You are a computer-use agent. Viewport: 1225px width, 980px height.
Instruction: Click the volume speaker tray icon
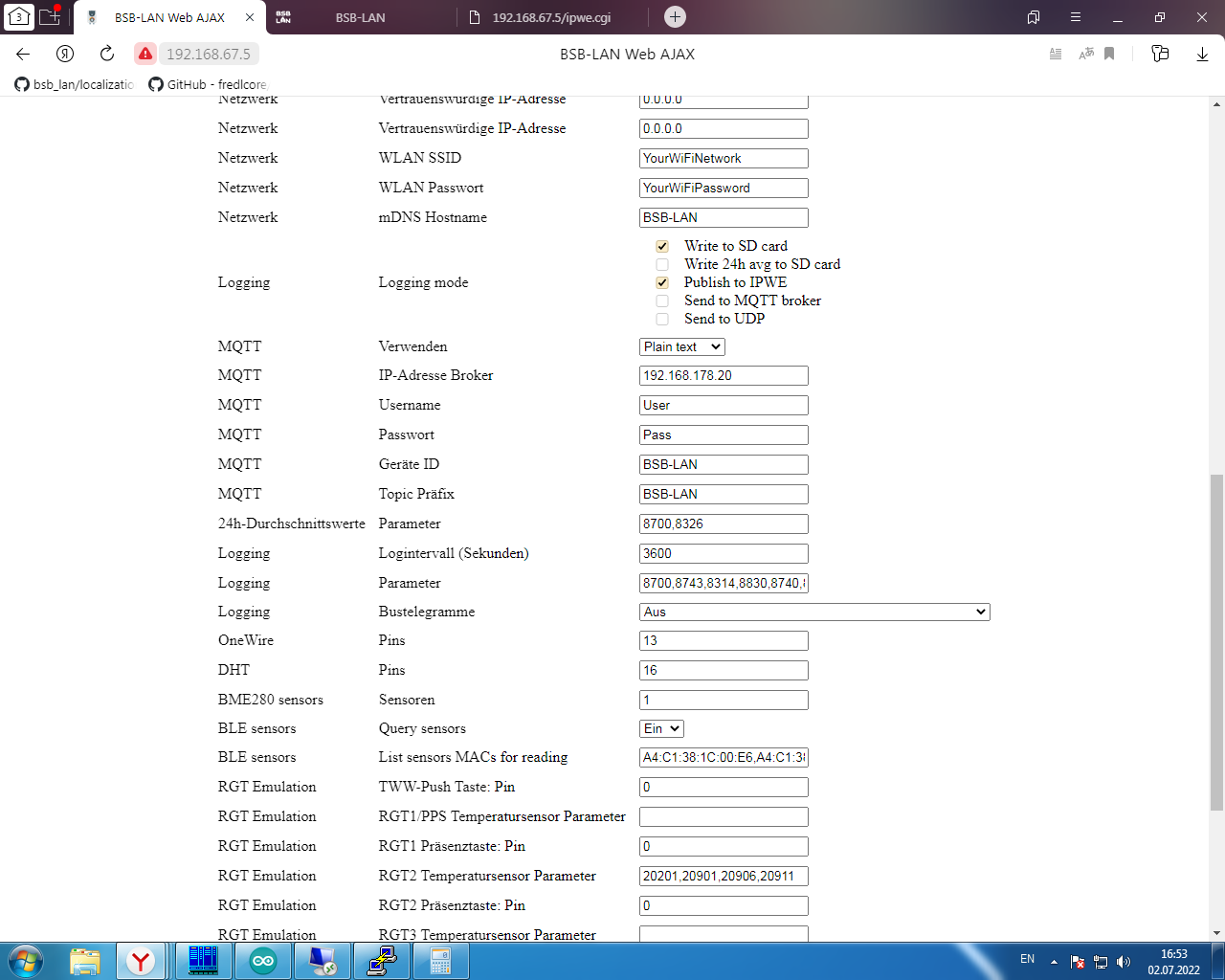[x=1124, y=962]
